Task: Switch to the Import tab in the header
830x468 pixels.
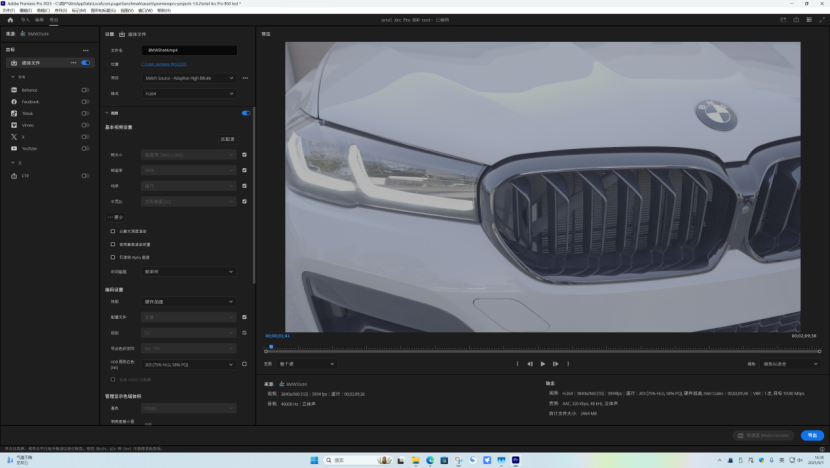Action: [x=26, y=19]
